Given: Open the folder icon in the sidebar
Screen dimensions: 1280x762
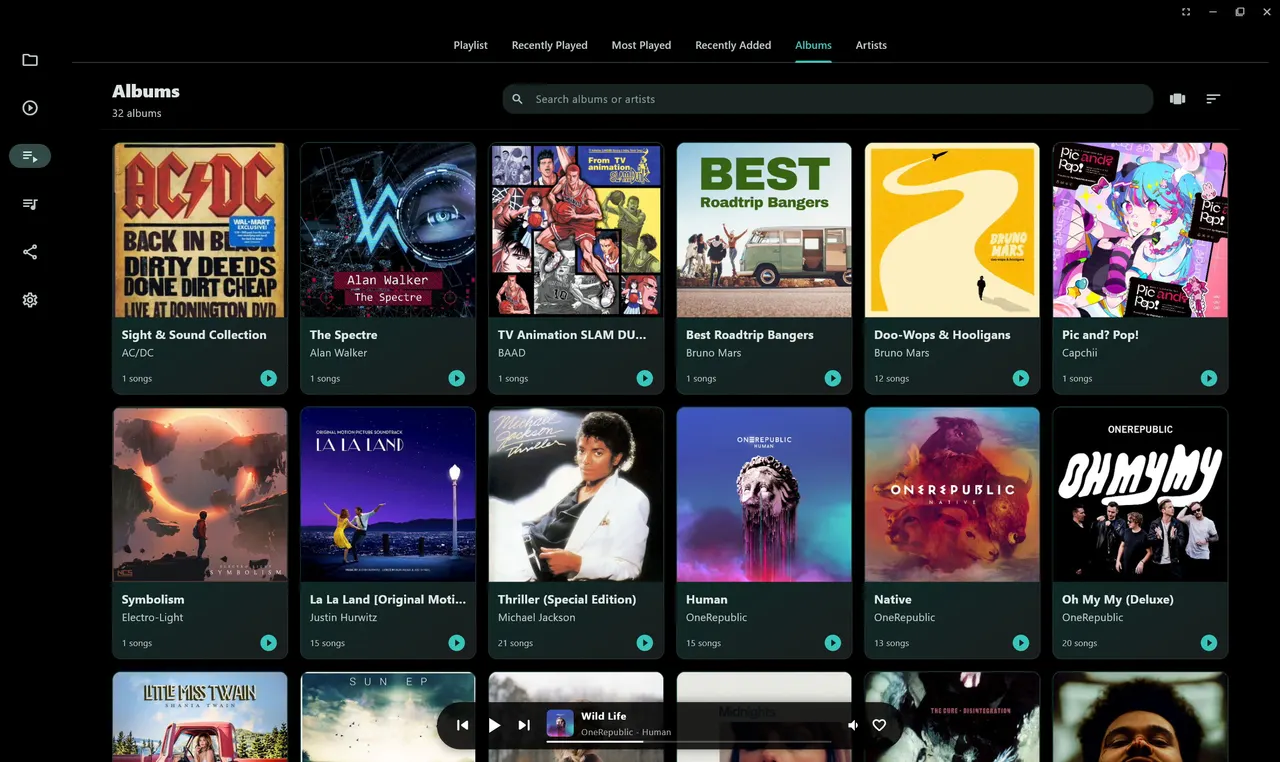Looking at the screenshot, I should (30, 60).
